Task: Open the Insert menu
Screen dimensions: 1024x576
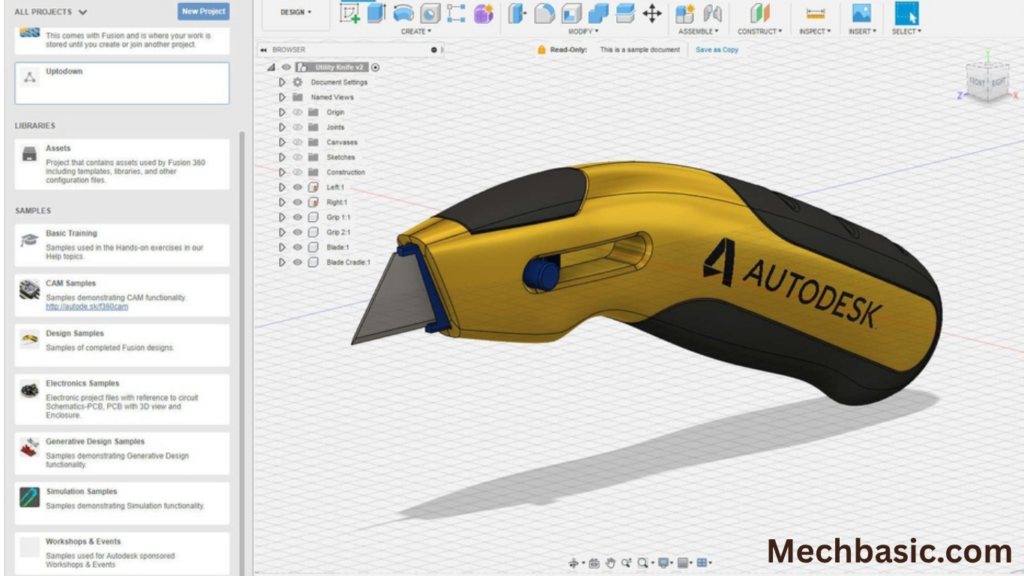Action: click(x=862, y=31)
